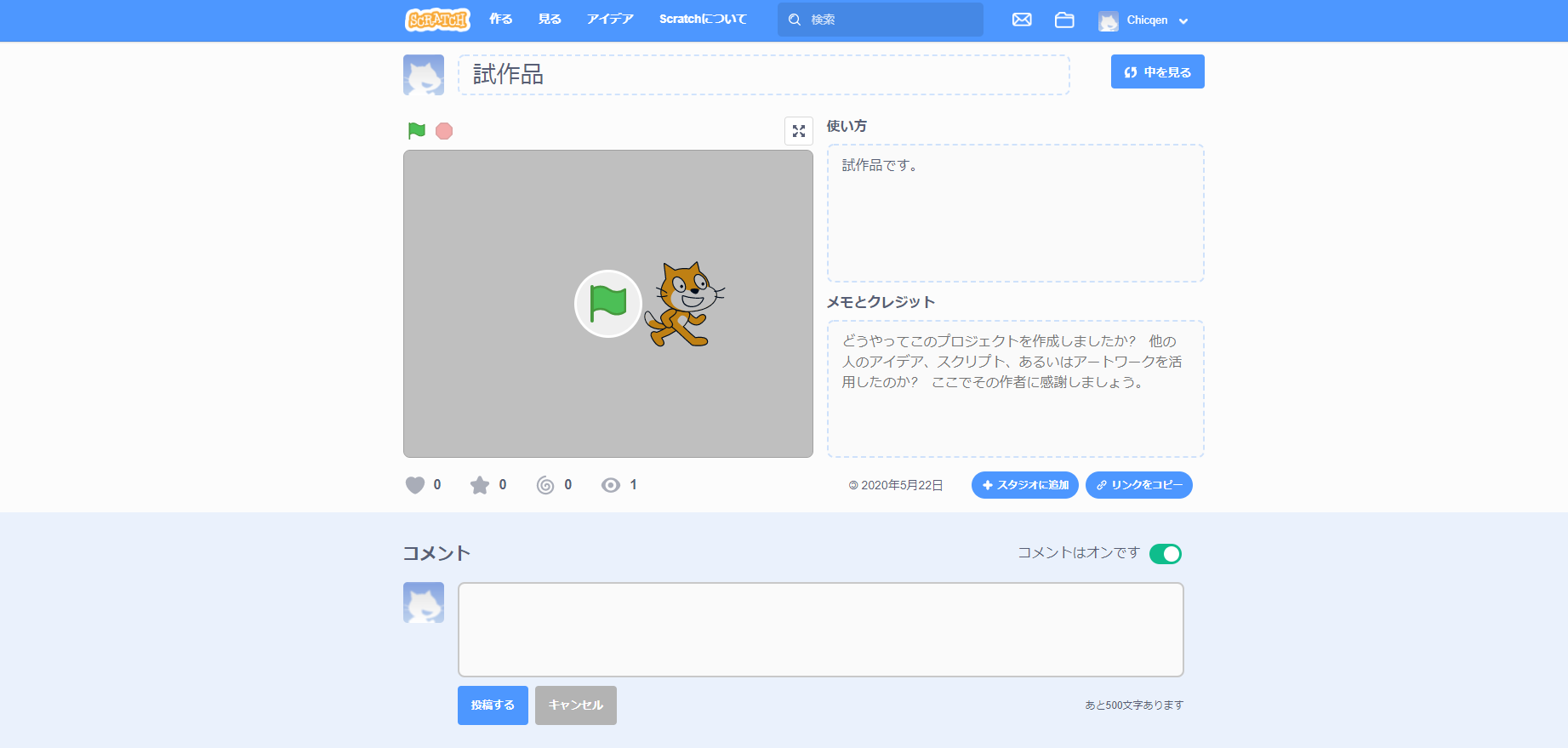Image resolution: width=1568 pixels, height=748 pixels.
Task: Open the Scratch logo home link
Action: point(437,20)
